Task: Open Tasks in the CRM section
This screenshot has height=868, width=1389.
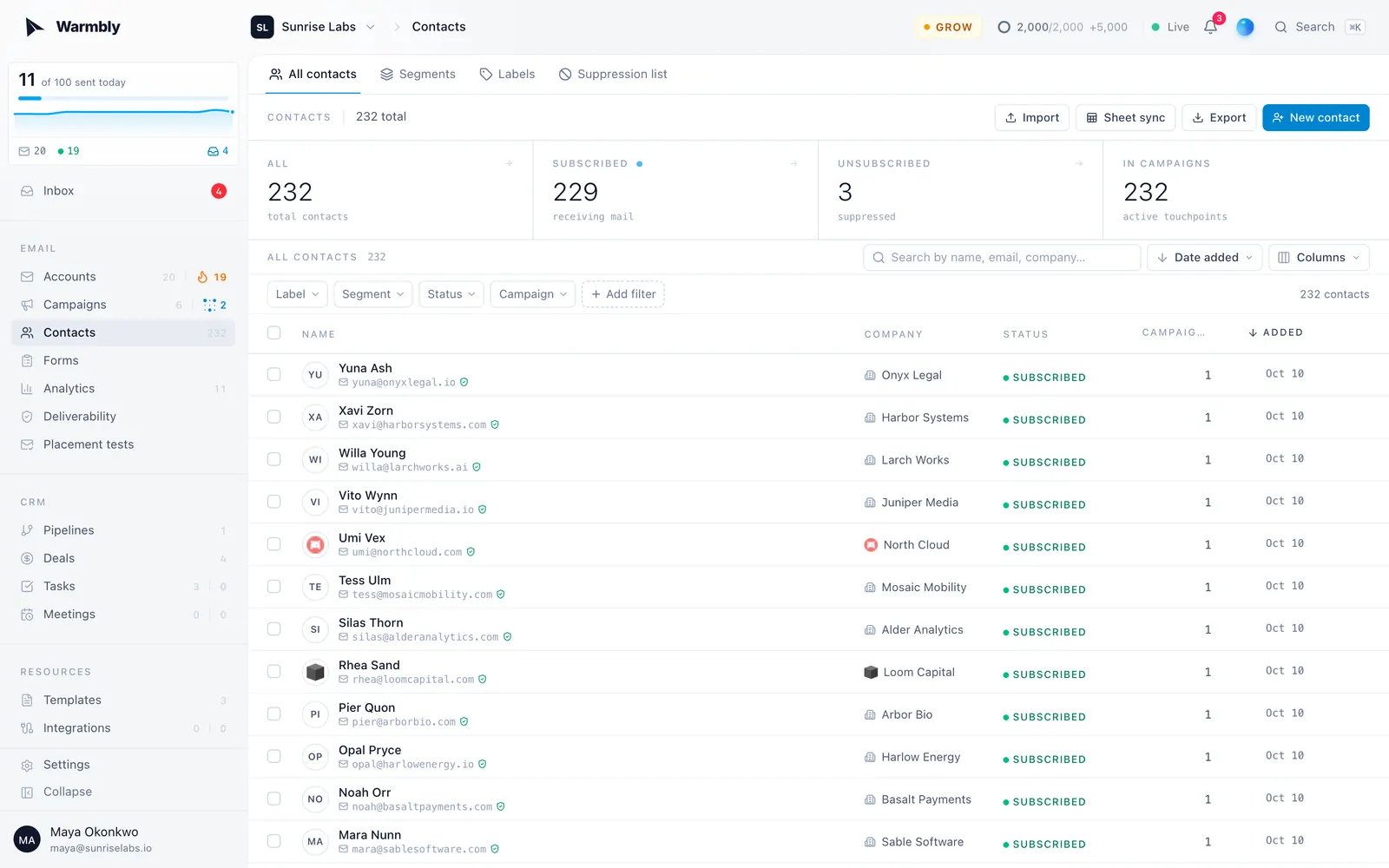Action: (122, 586)
